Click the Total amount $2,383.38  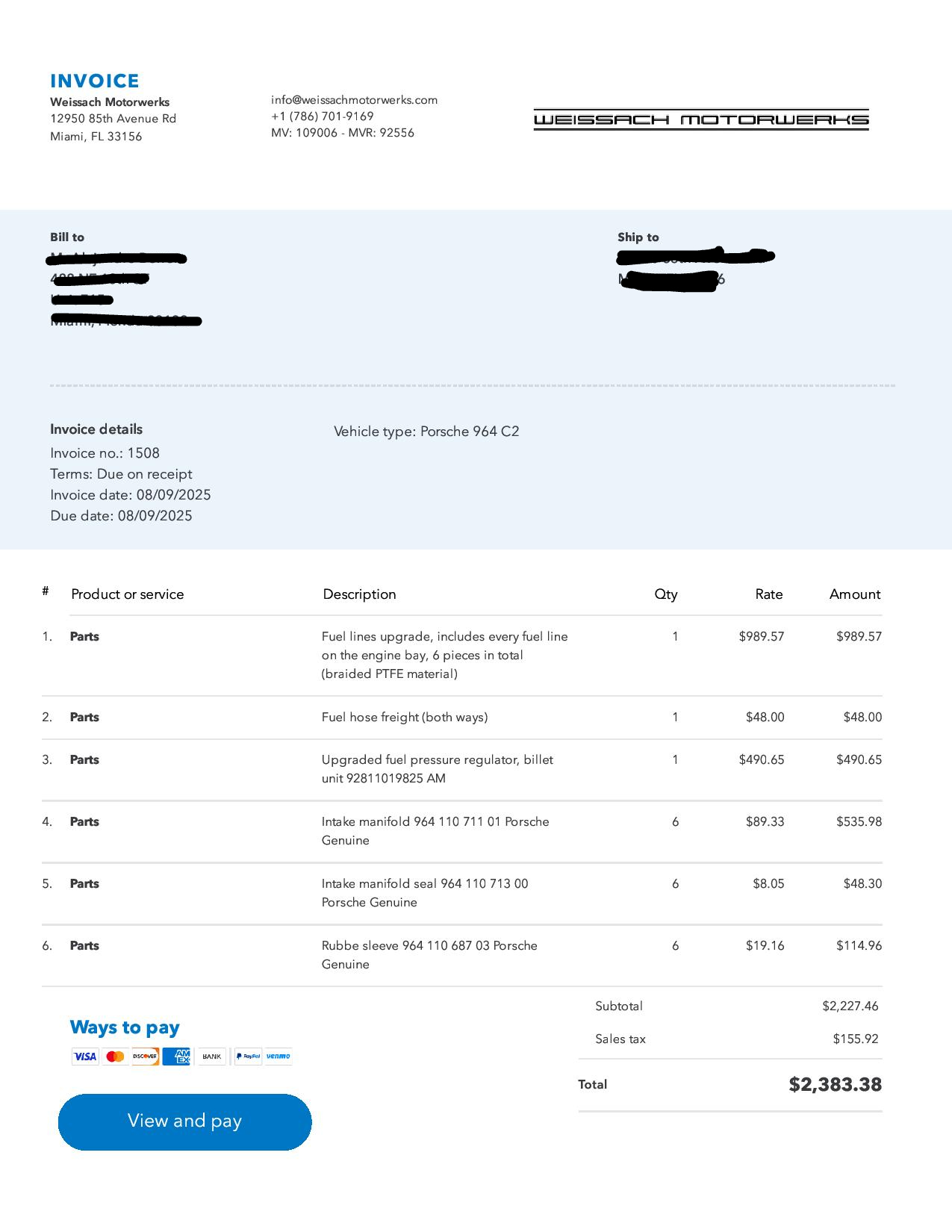(x=835, y=1084)
